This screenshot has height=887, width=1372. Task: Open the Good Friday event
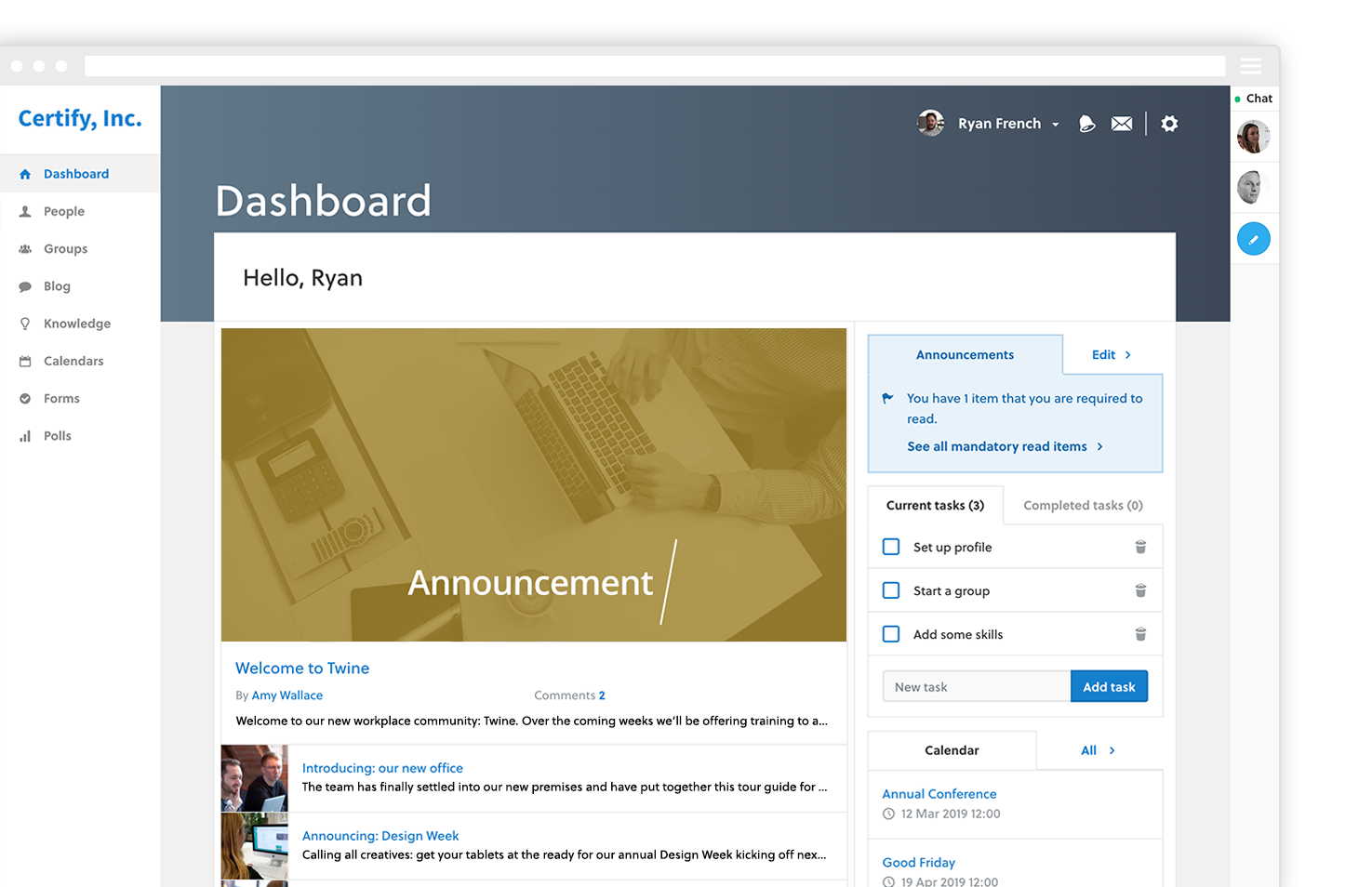(x=919, y=863)
